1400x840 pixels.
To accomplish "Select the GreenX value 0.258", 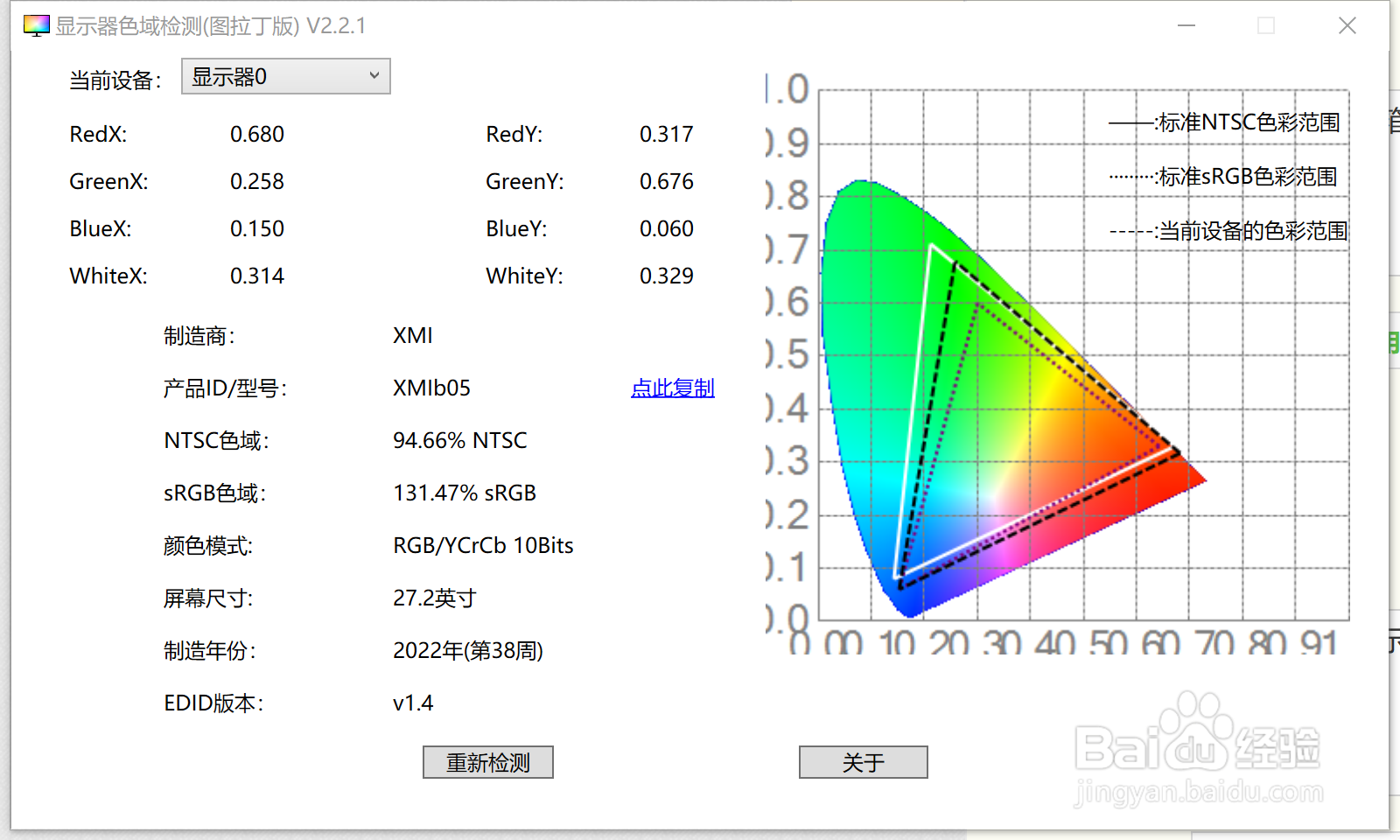I will pos(257,181).
